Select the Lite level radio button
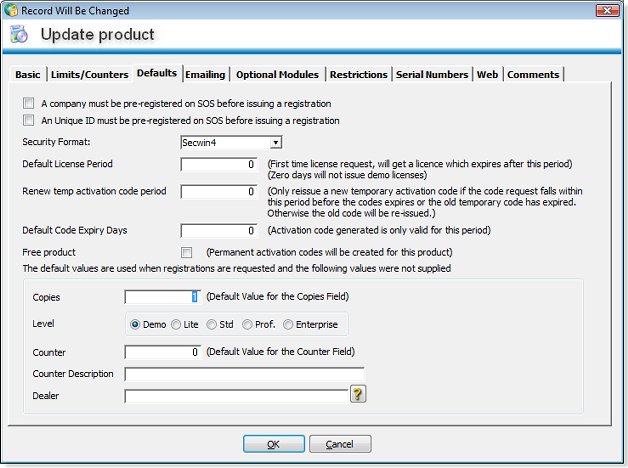The image size is (628, 468). (177, 324)
